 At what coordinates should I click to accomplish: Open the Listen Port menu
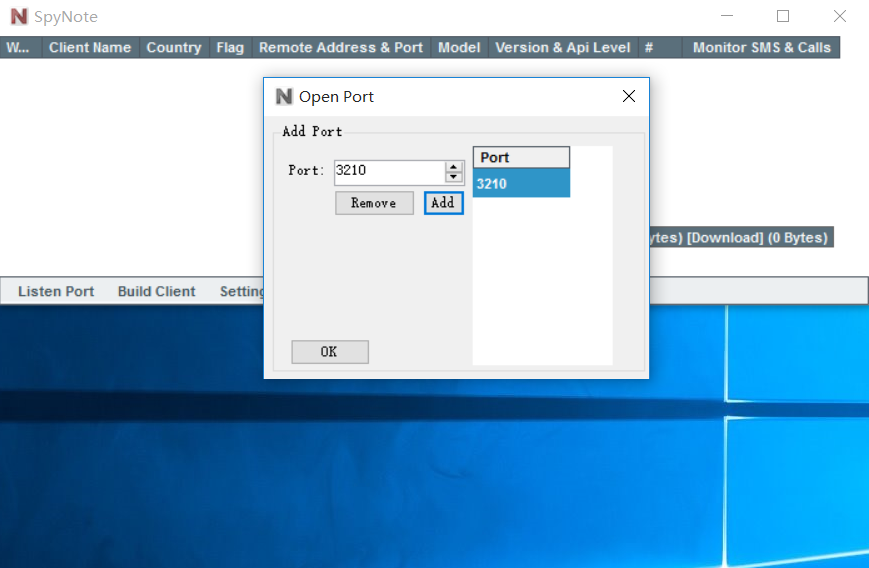coord(56,291)
